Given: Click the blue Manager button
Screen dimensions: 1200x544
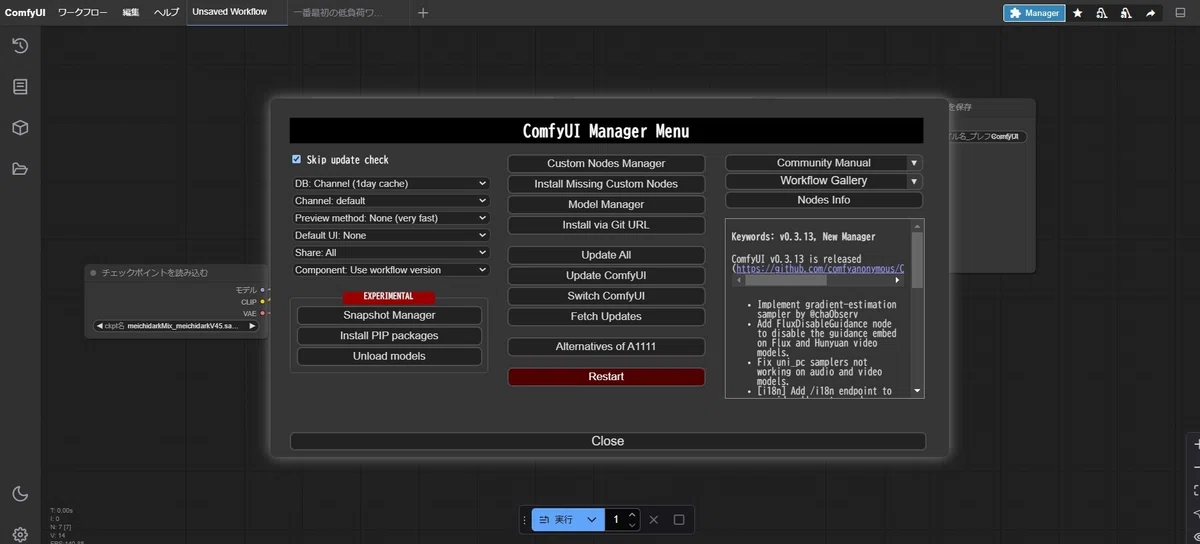Looking at the screenshot, I should tap(1034, 13).
